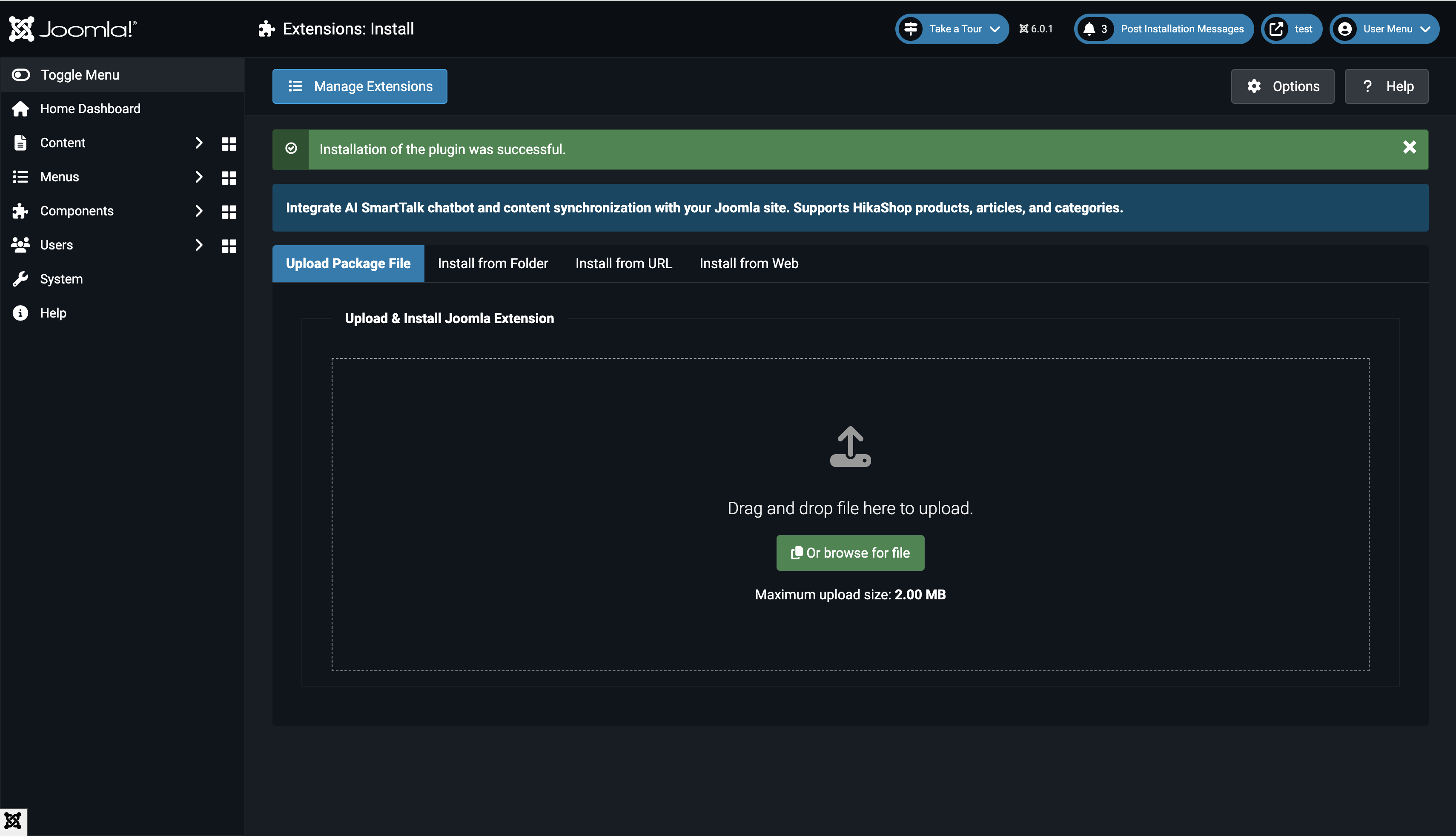This screenshot has width=1456, height=836.
Task: Switch to the Install from URL tab
Action: pyautogui.click(x=624, y=263)
